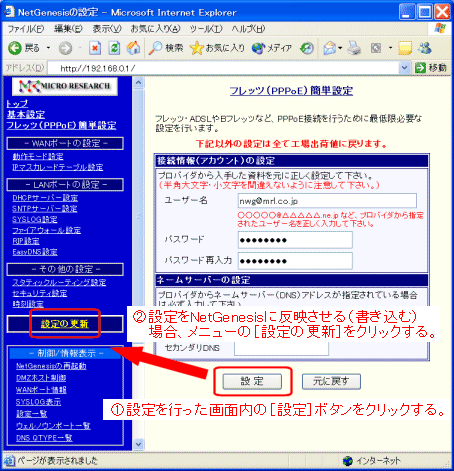Click the 設定の更新 link in sidebar
The width and height of the screenshot is (454, 471).
[64, 324]
